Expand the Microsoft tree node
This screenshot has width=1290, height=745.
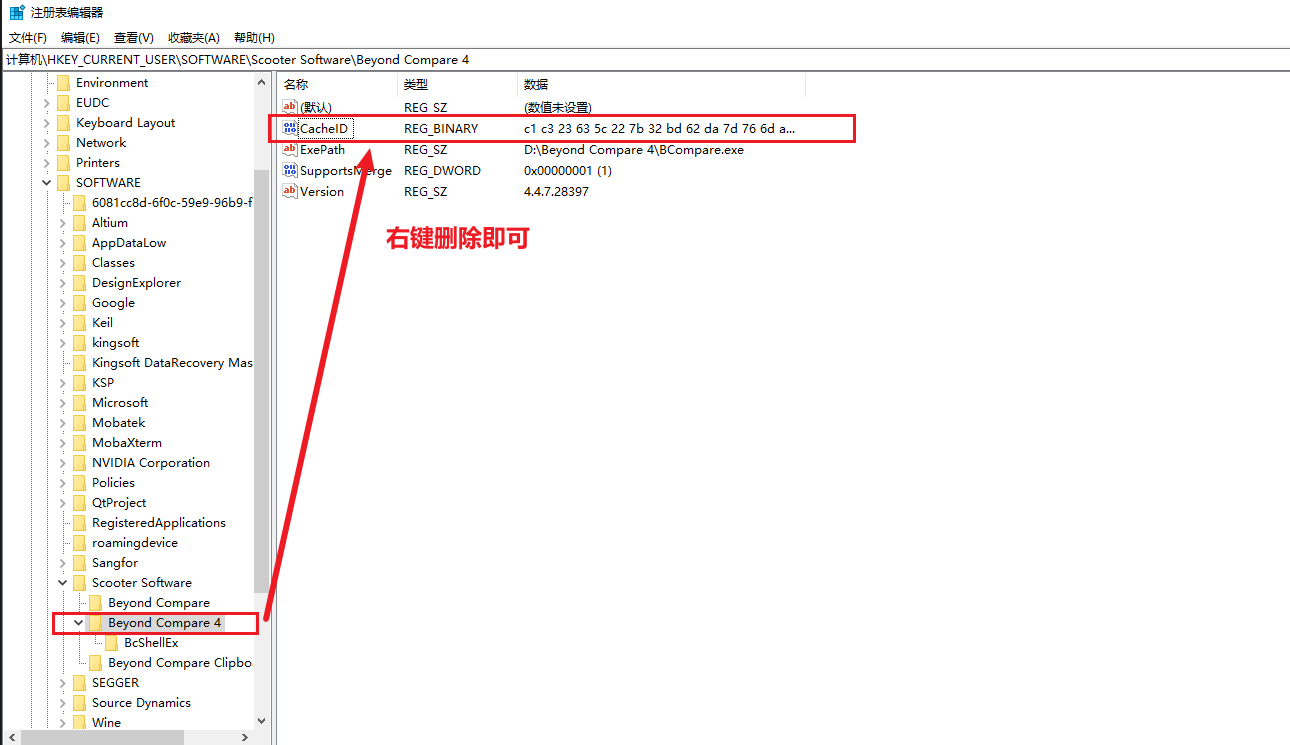click(63, 403)
